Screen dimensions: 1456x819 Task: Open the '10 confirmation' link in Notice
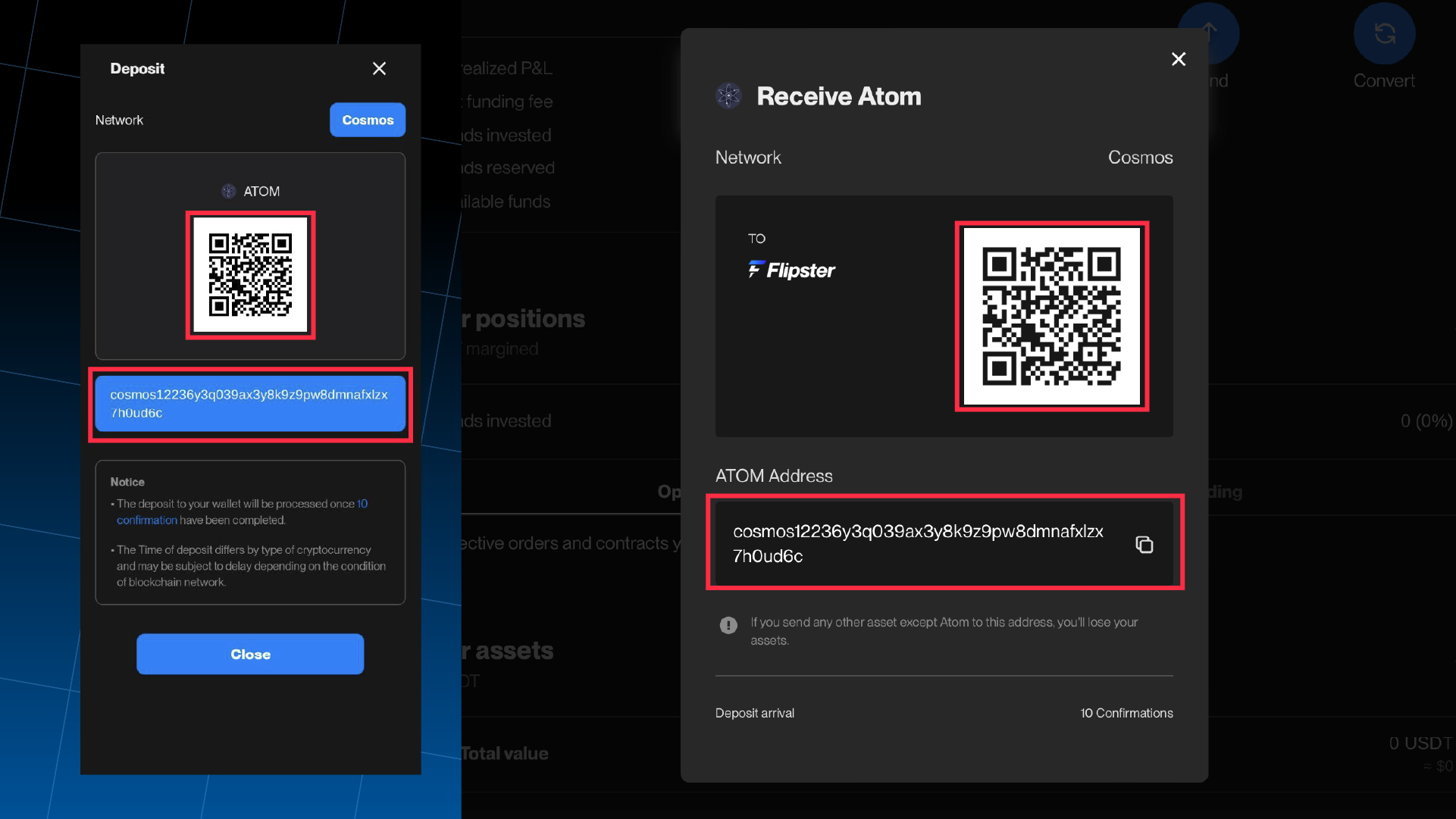tap(242, 512)
